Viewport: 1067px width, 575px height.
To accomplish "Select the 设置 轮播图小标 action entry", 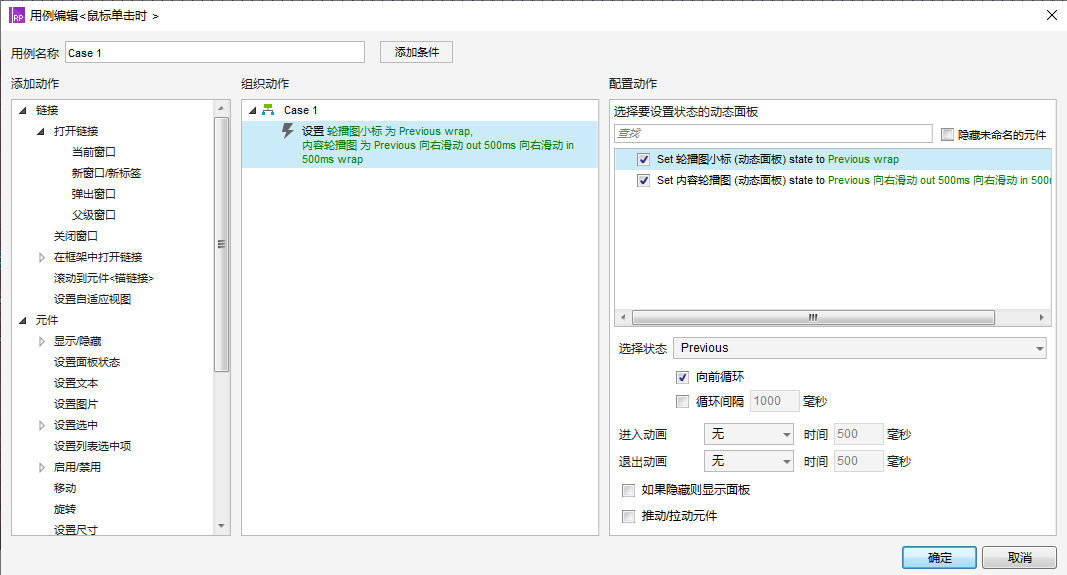I will pos(420,145).
